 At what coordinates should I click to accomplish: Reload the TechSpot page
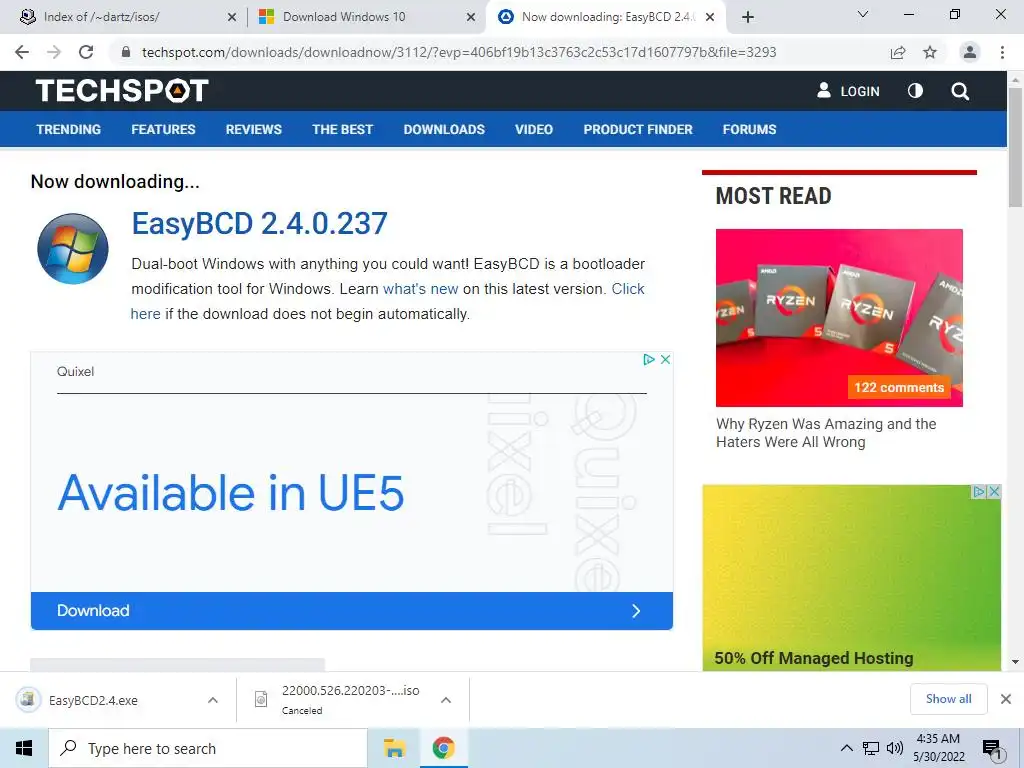click(x=86, y=52)
